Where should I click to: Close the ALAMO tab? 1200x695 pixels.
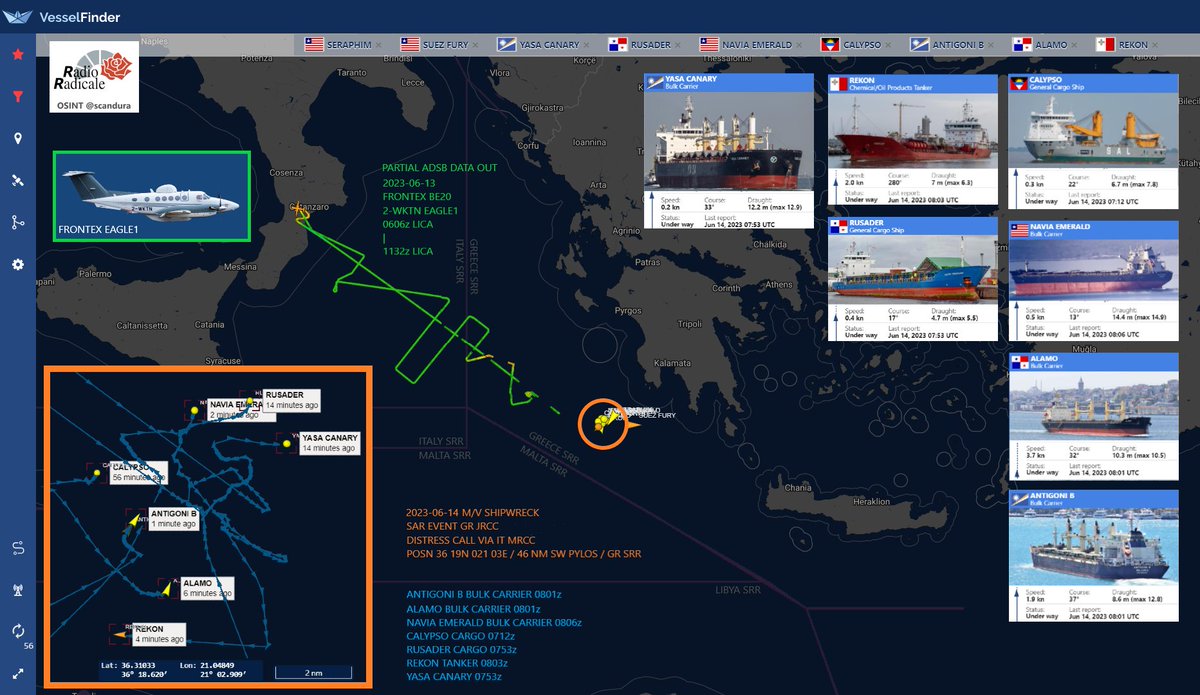click(x=1075, y=45)
